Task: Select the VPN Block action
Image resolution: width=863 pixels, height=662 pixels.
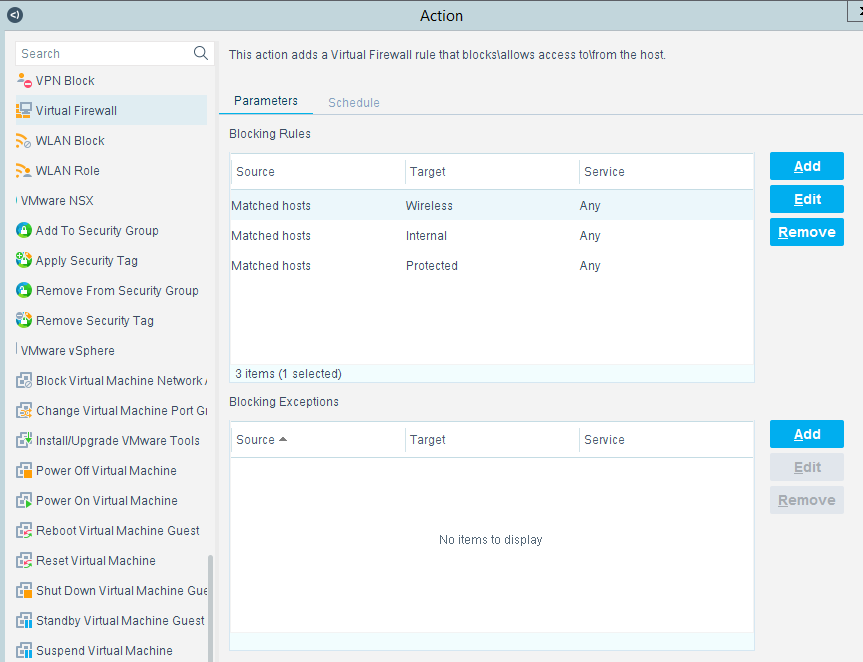Action: click(111, 80)
